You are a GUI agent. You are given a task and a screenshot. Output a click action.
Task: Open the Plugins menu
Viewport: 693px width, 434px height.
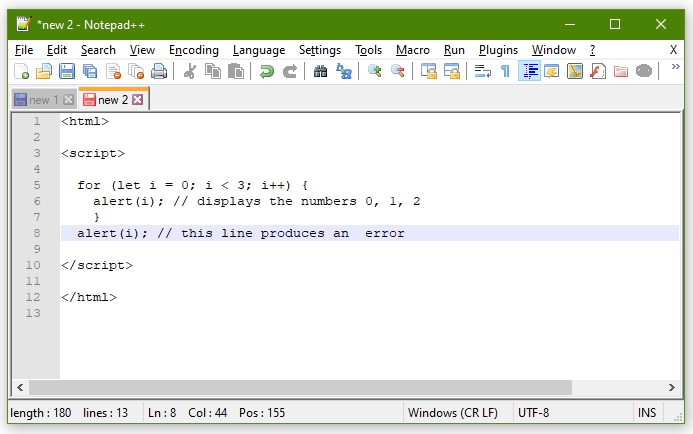(x=498, y=50)
